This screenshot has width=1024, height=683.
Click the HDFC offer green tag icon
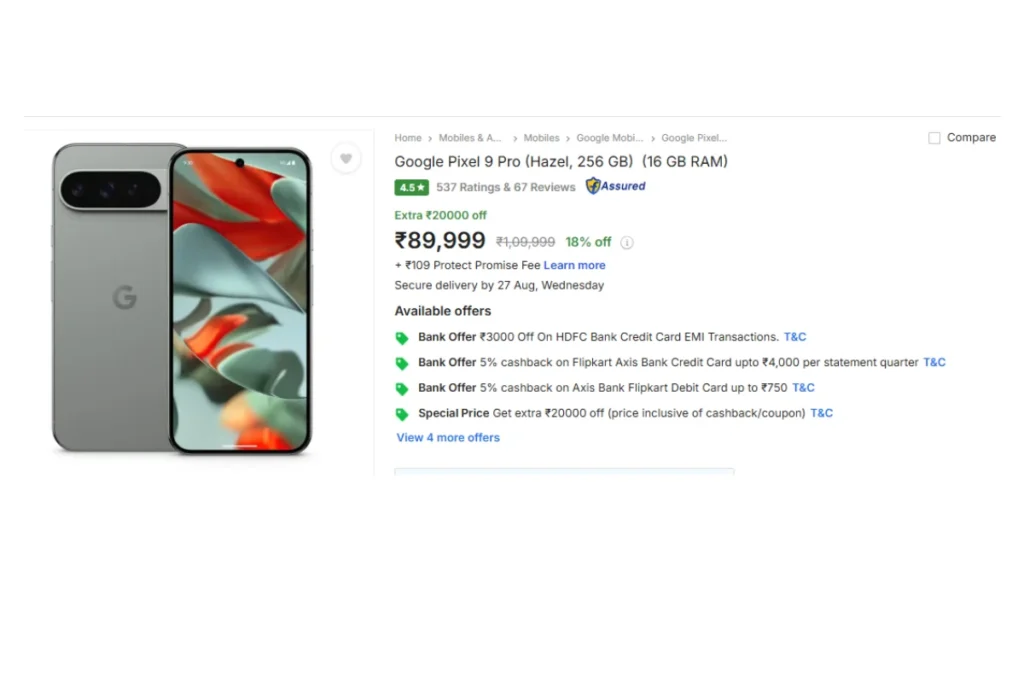point(402,338)
